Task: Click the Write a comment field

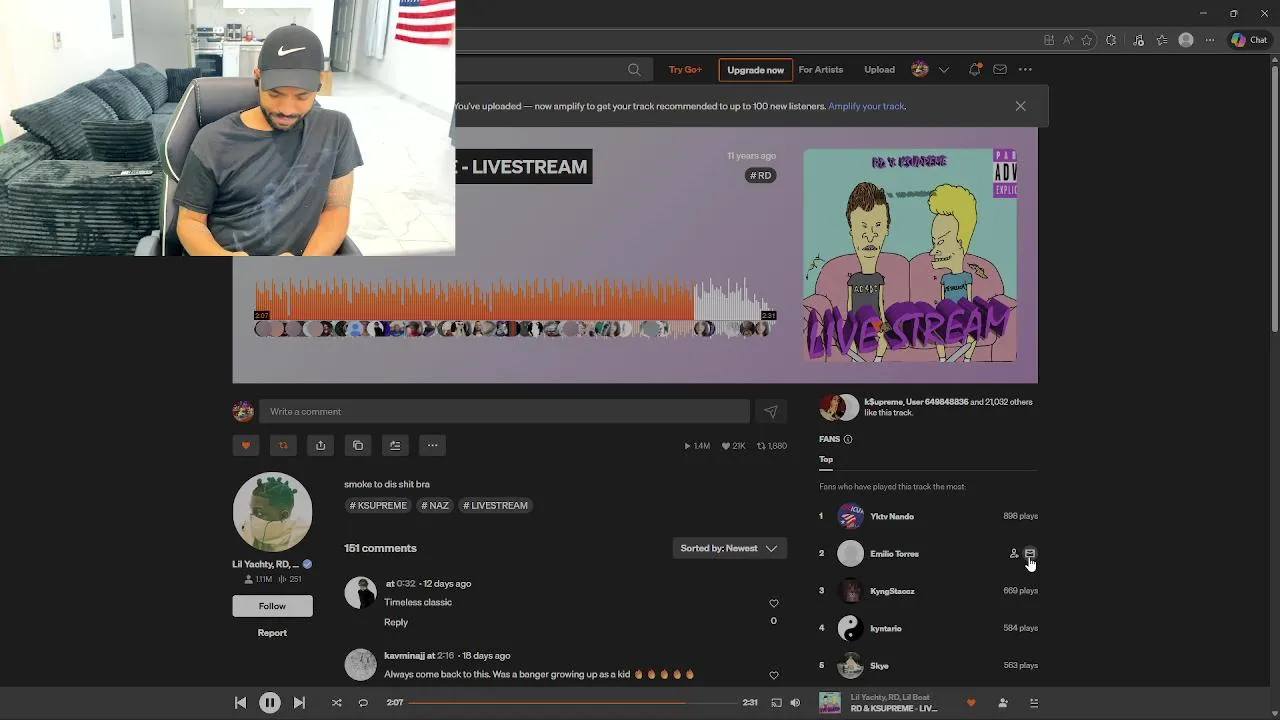Action: tap(504, 412)
